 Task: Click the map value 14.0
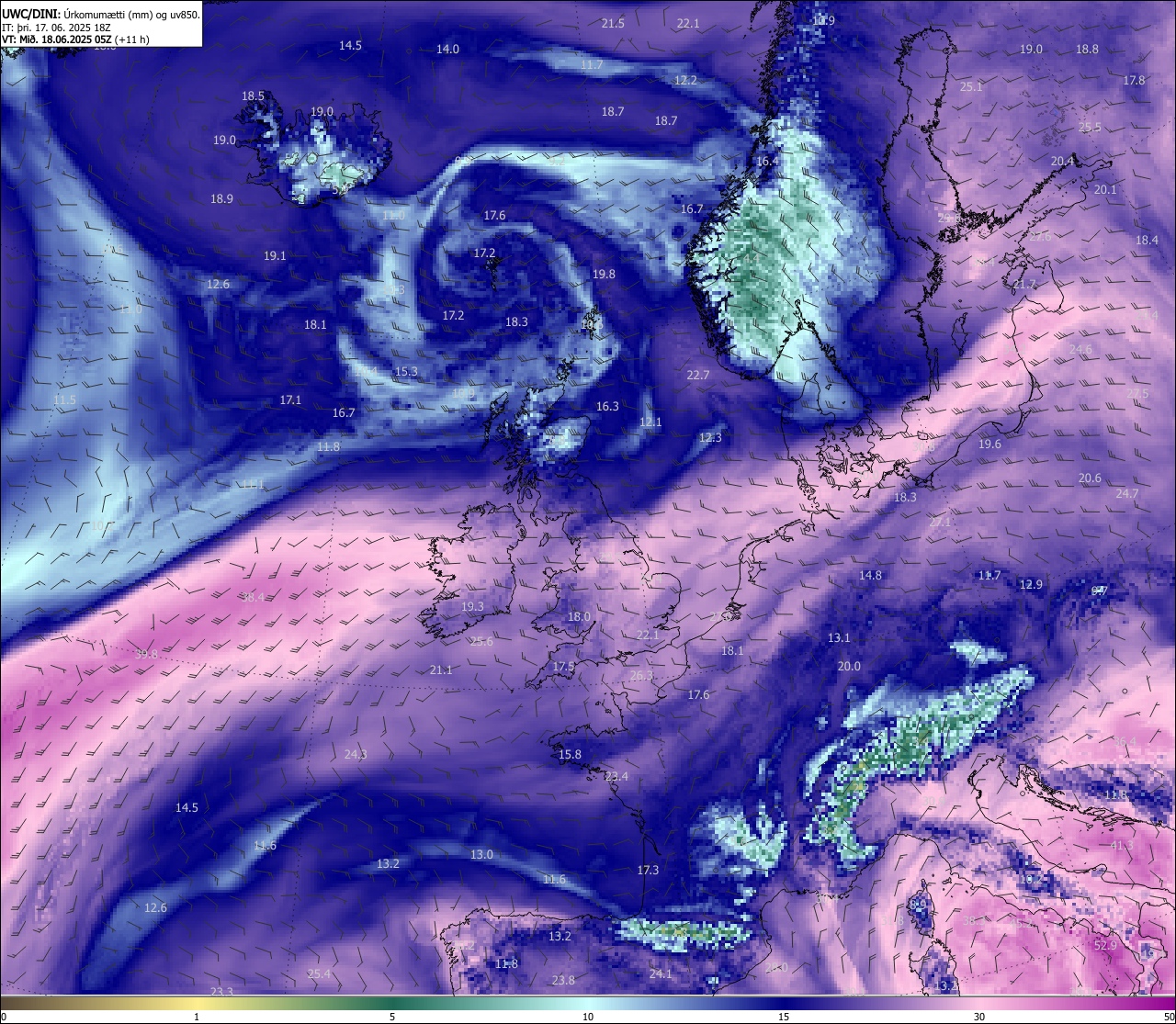447,50
